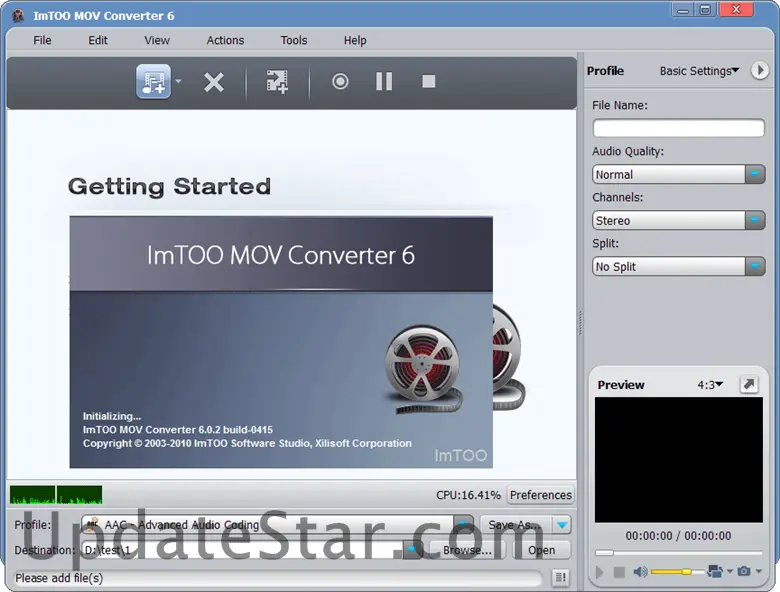The image size is (780, 592).
Task: Click the snapshot camera icon in Preview
Action: (x=744, y=571)
